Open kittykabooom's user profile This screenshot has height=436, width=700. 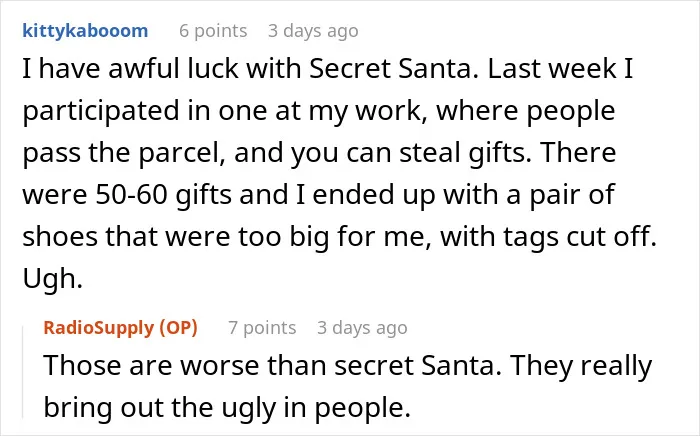[x=85, y=31]
